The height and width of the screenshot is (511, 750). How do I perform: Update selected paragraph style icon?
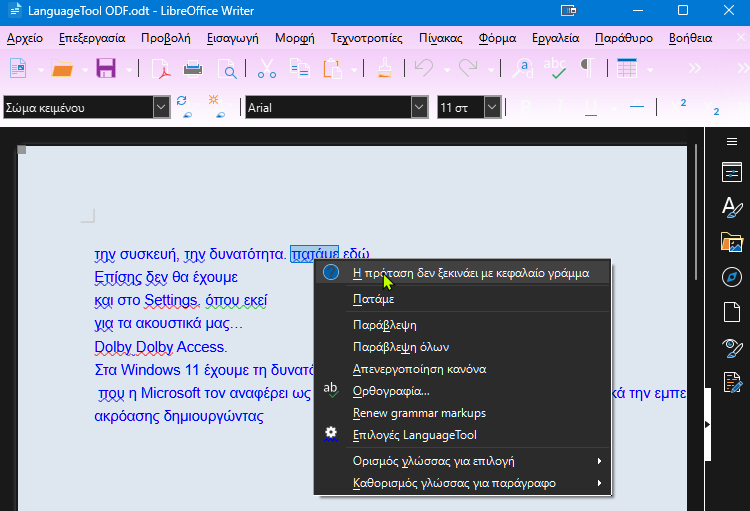(x=184, y=107)
